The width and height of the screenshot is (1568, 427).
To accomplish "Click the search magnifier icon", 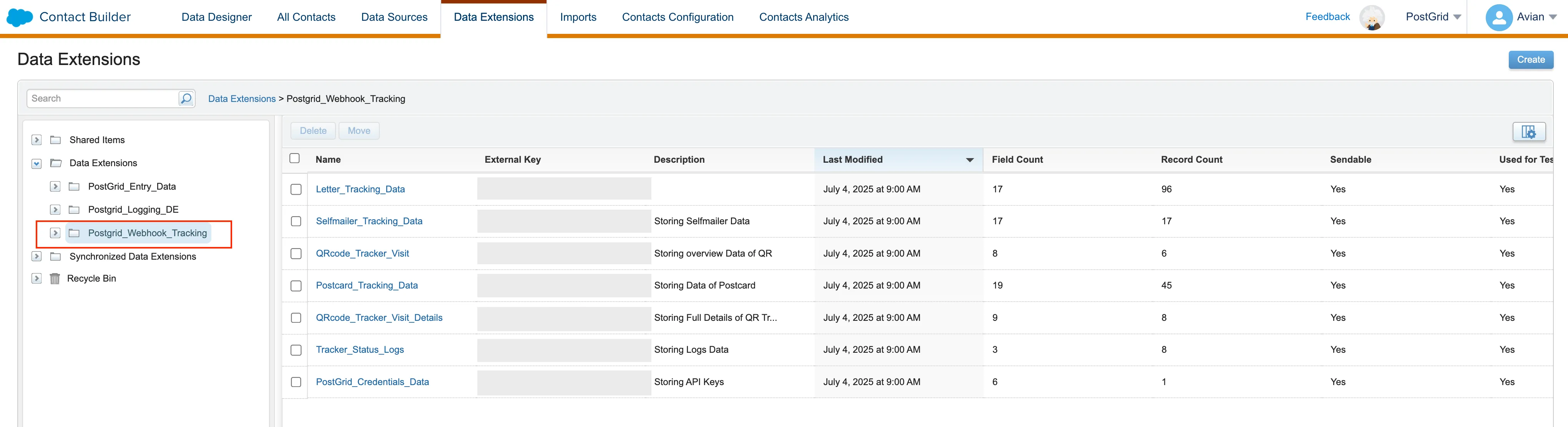I will (186, 98).
